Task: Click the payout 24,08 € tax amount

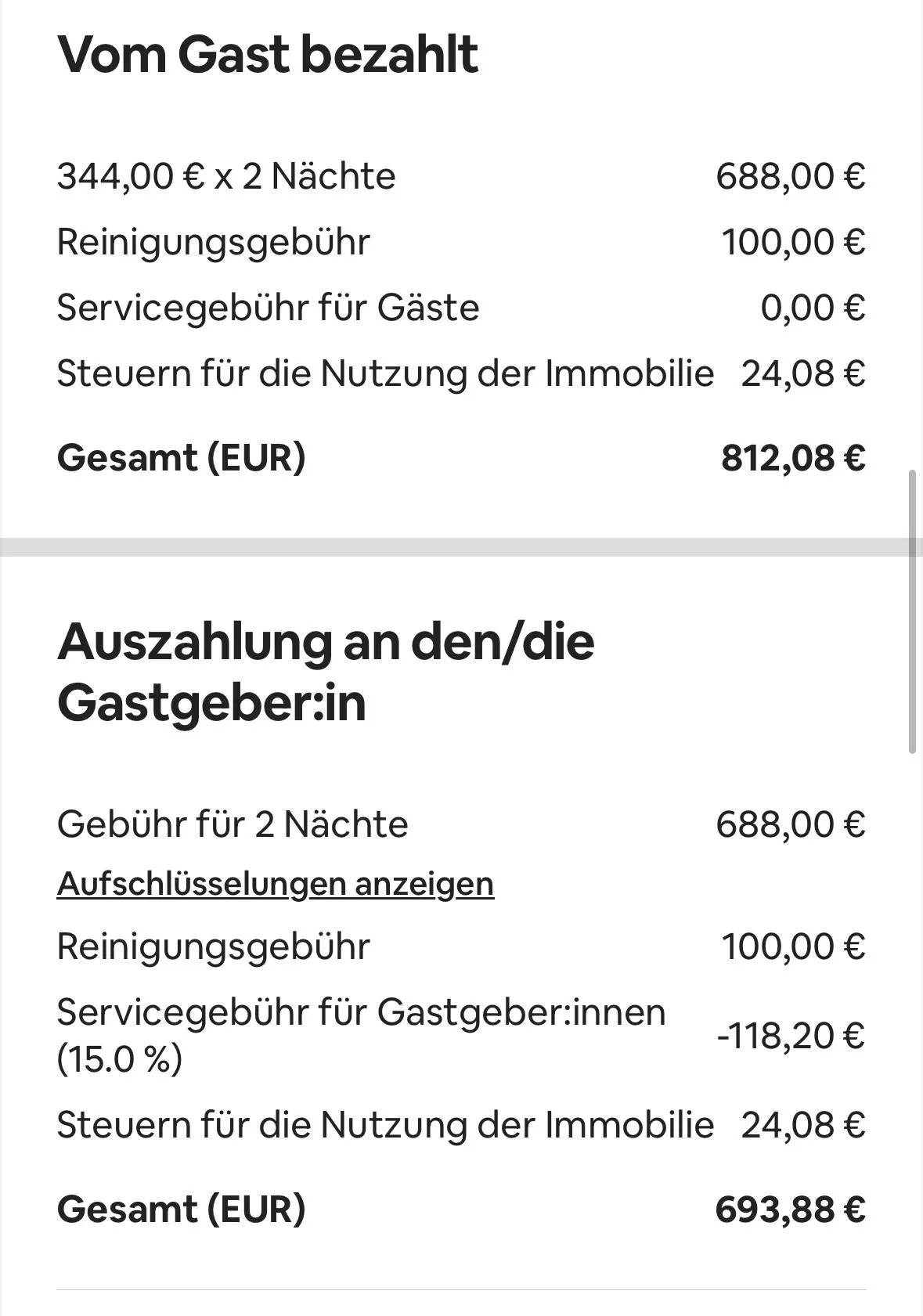Action: point(803,1125)
